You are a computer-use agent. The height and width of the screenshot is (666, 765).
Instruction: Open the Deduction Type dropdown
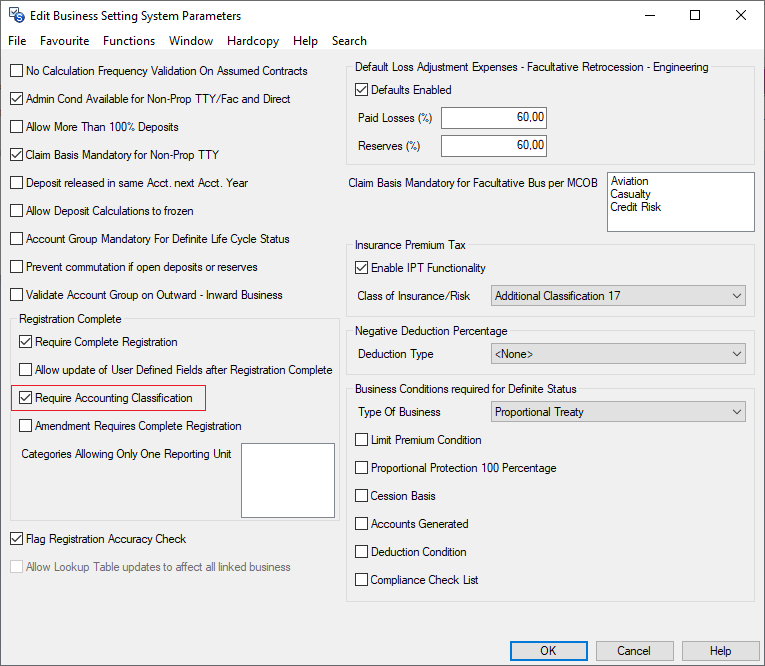tap(619, 354)
